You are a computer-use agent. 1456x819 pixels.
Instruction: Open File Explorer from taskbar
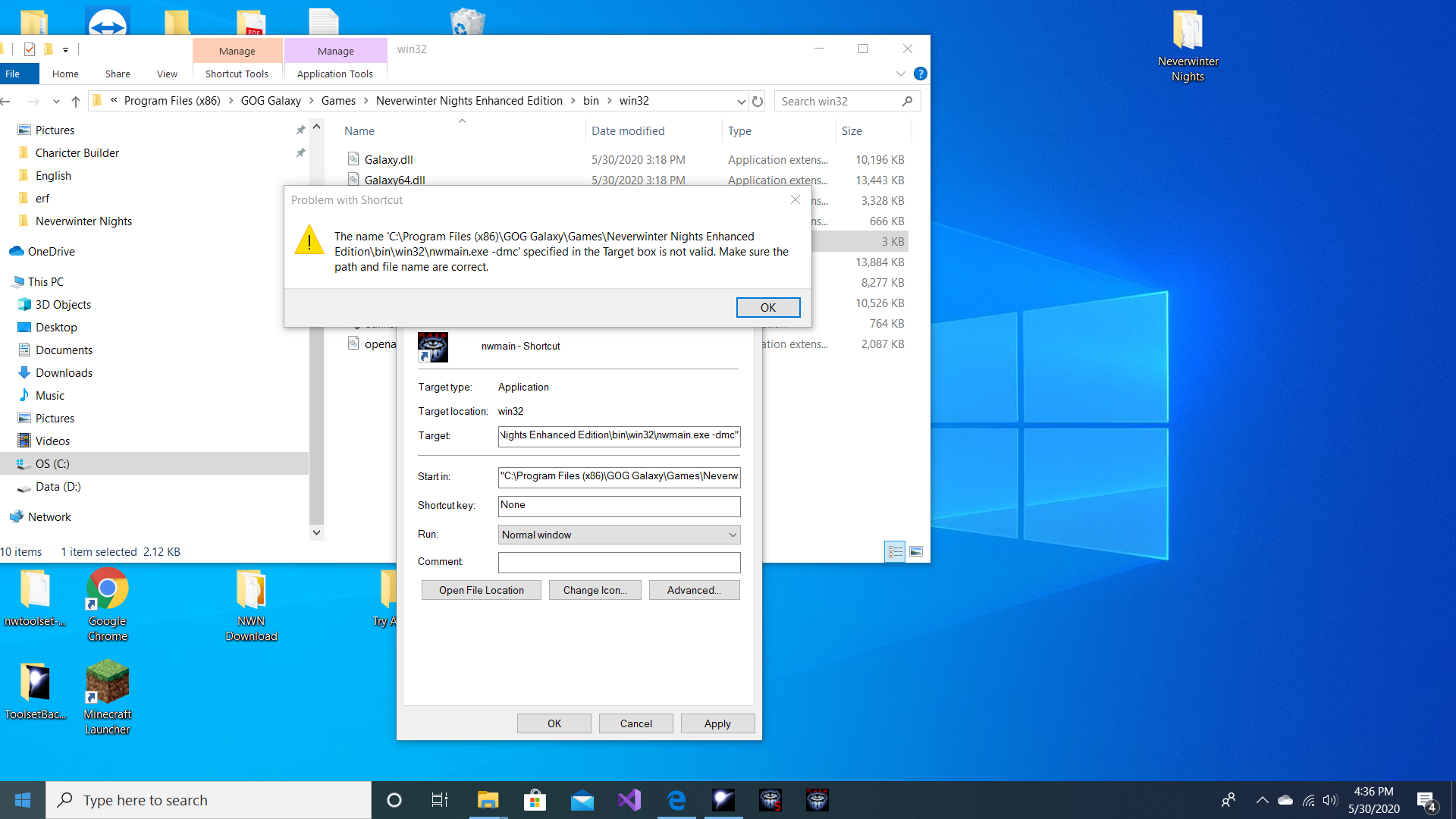(488, 800)
